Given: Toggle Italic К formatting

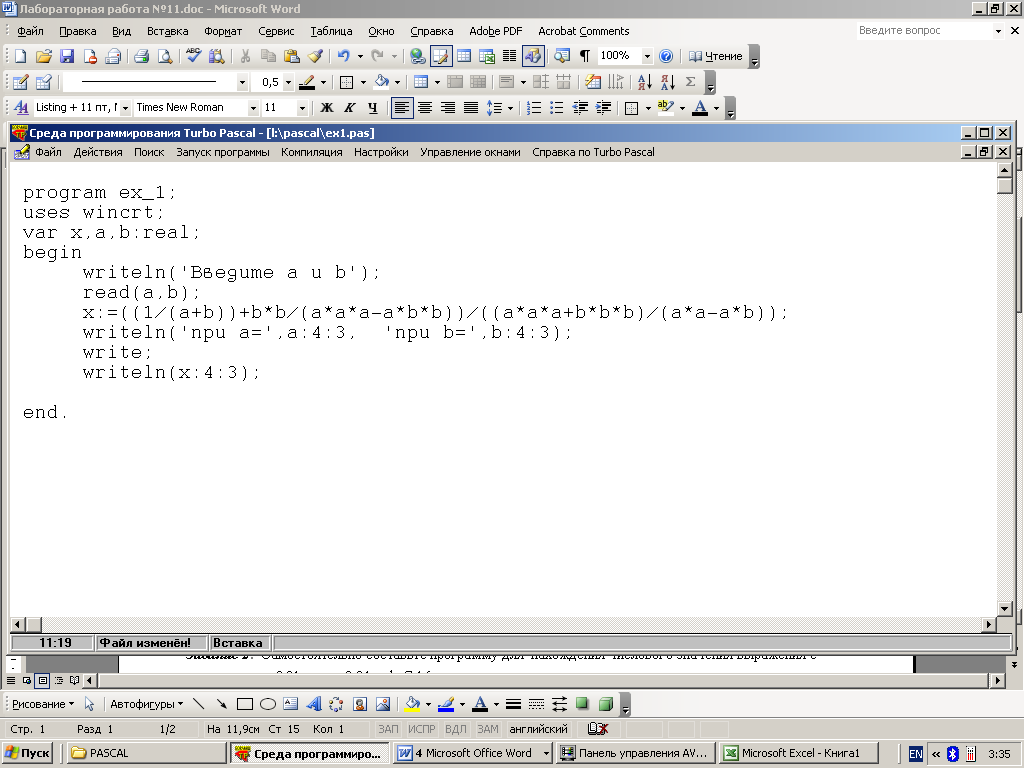Looking at the screenshot, I should click(x=350, y=108).
